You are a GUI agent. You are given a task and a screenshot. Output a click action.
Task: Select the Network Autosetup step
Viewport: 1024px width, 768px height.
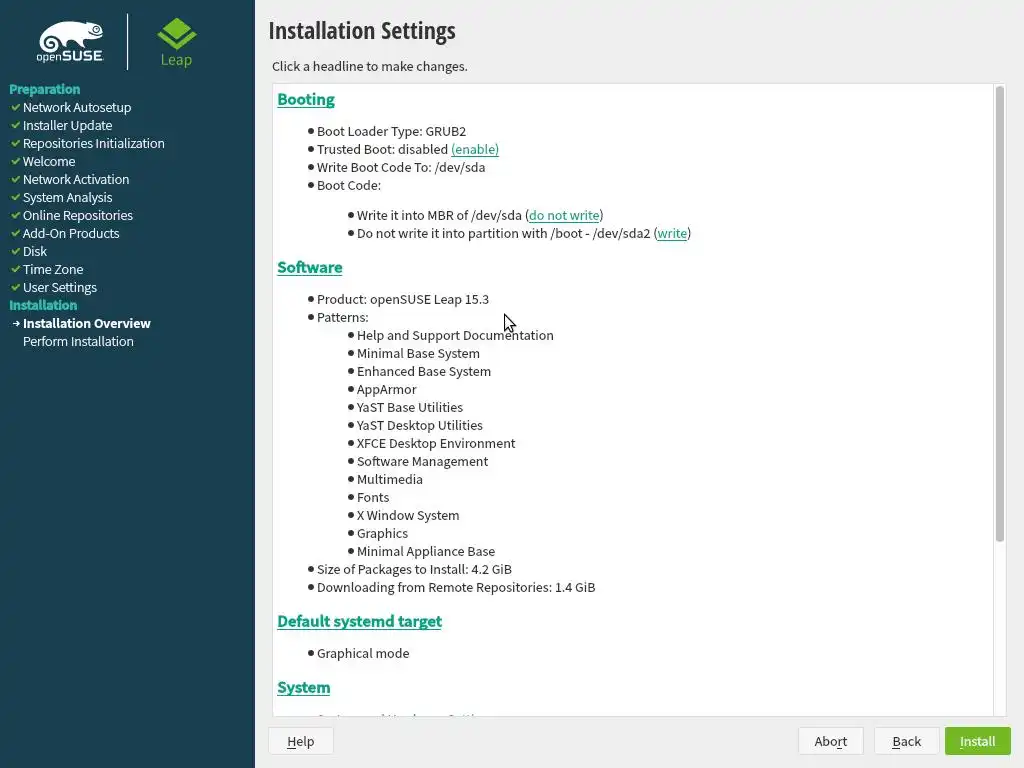pyautogui.click(x=77, y=107)
